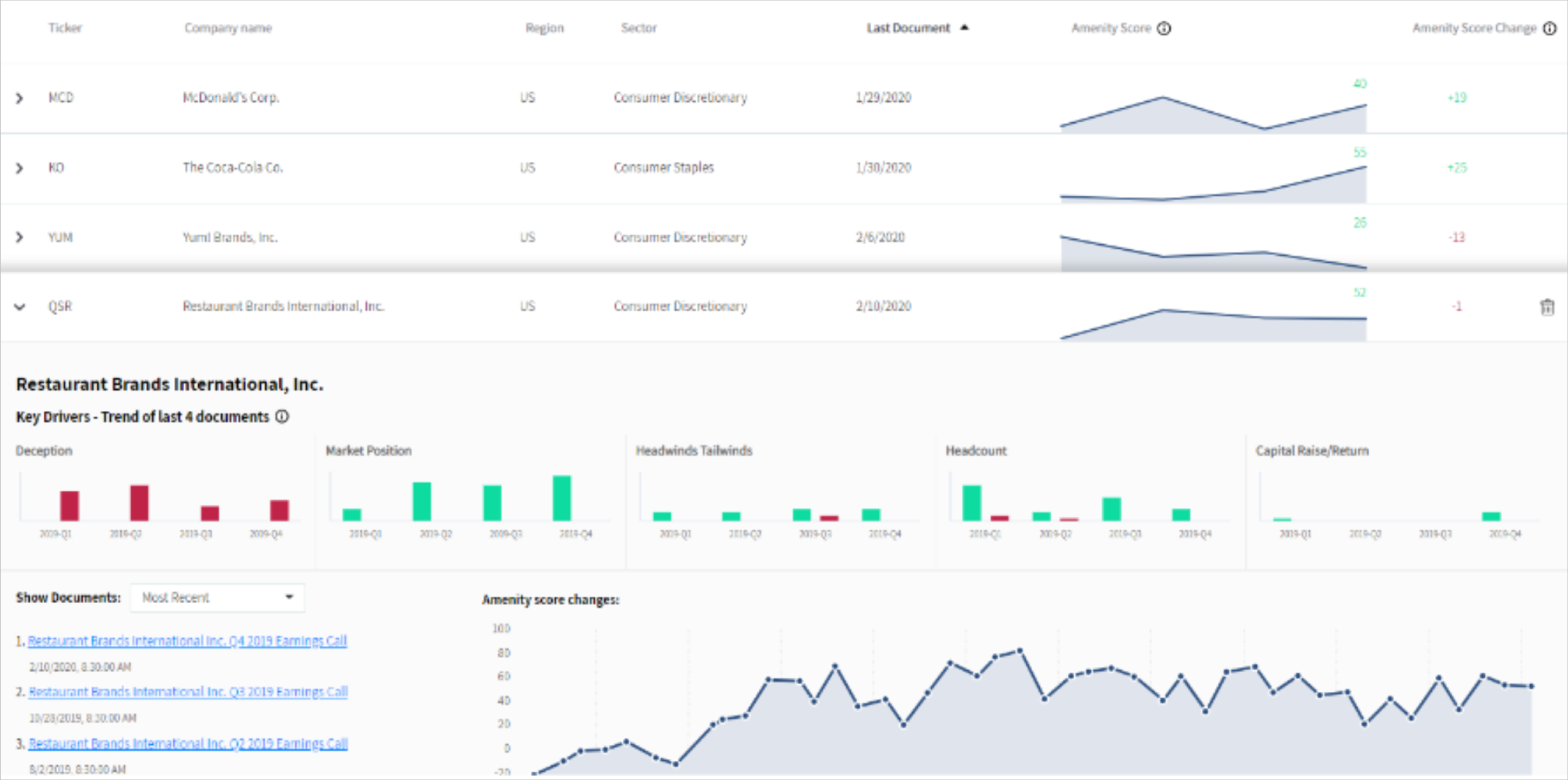Viewport: 1568px width, 780px height.
Task: Sort by Ticker column header
Action: (x=65, y=28)
